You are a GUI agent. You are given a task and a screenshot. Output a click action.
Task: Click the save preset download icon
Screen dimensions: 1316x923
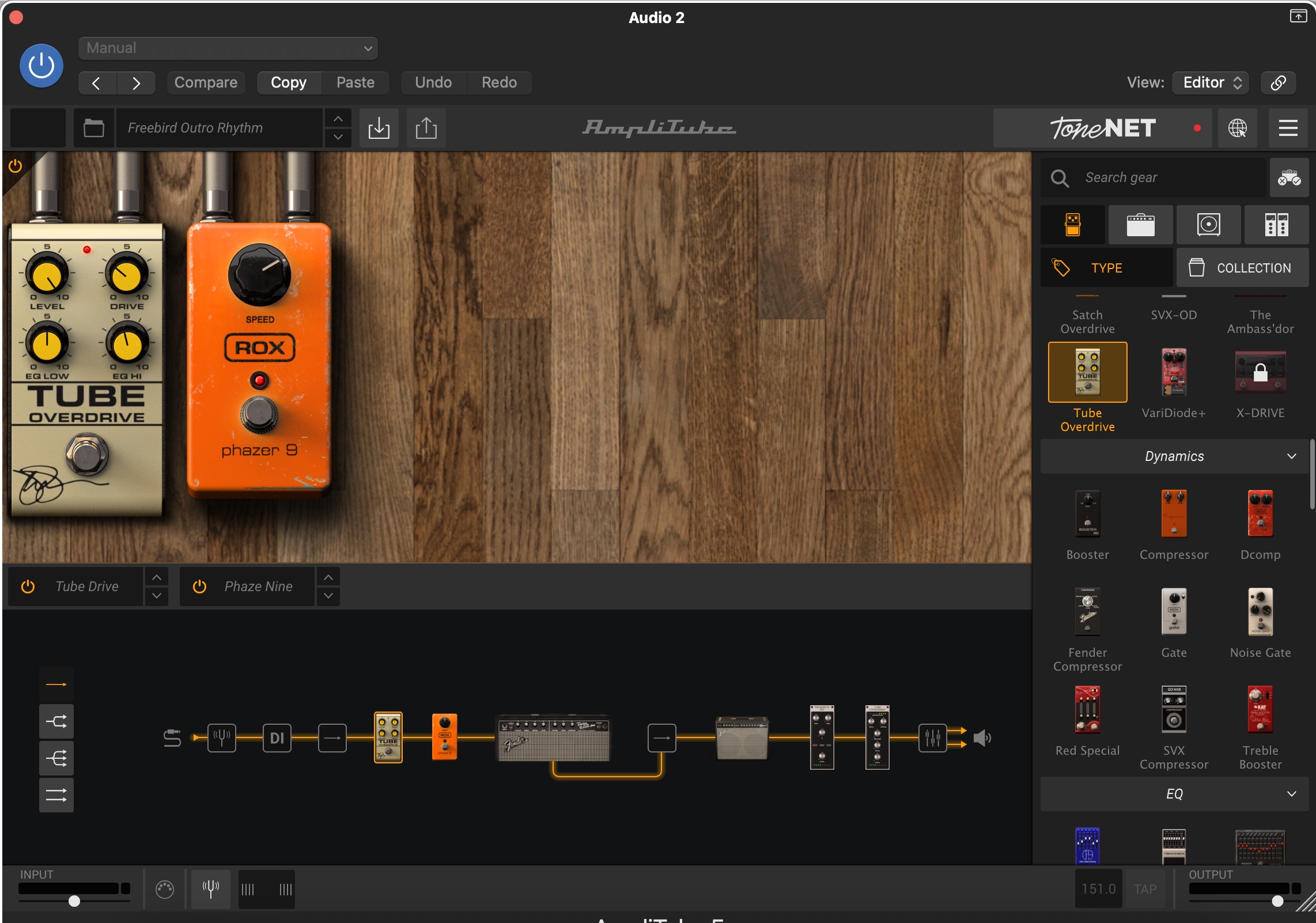(x=379, y=128)
